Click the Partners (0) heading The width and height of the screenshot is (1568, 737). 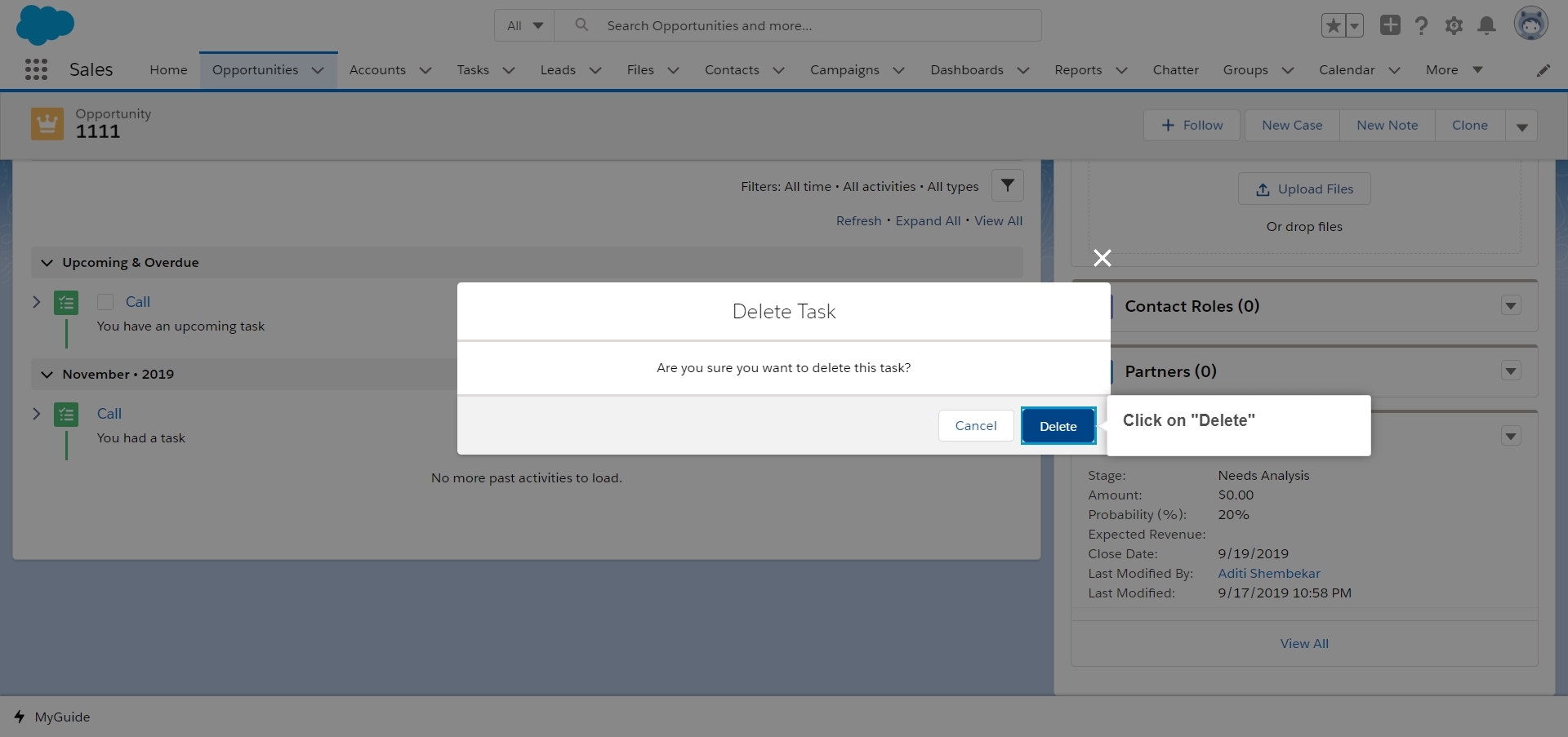(1170, 371)
